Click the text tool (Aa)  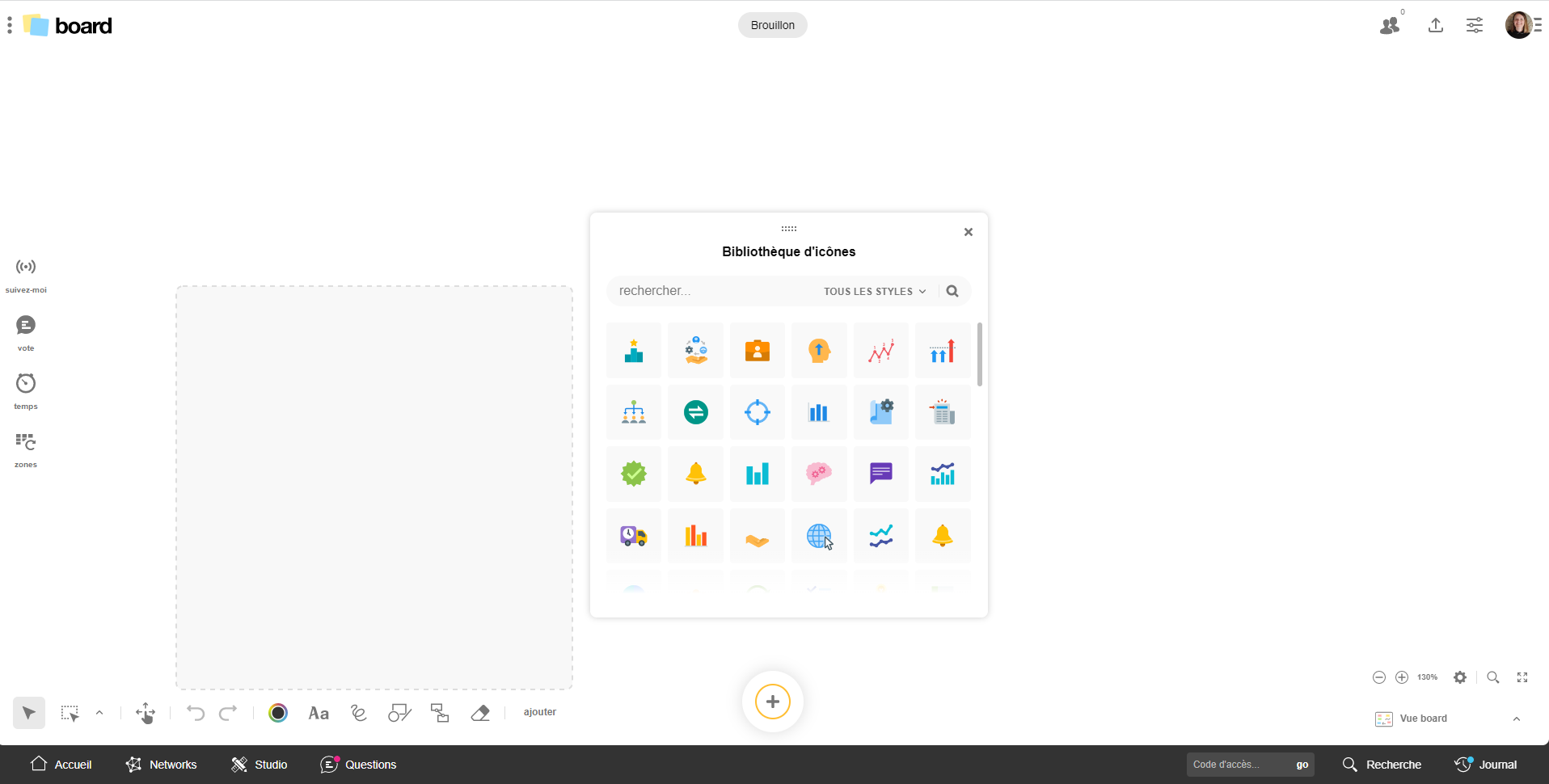[x=319, y=713]
